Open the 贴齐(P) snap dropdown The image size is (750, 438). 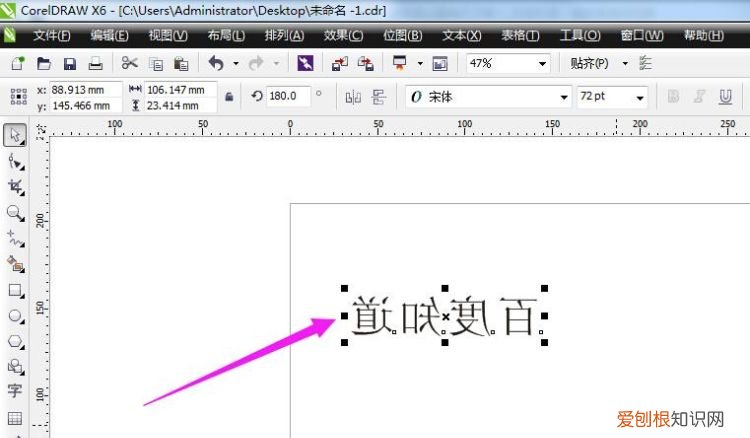click(625, 63)
